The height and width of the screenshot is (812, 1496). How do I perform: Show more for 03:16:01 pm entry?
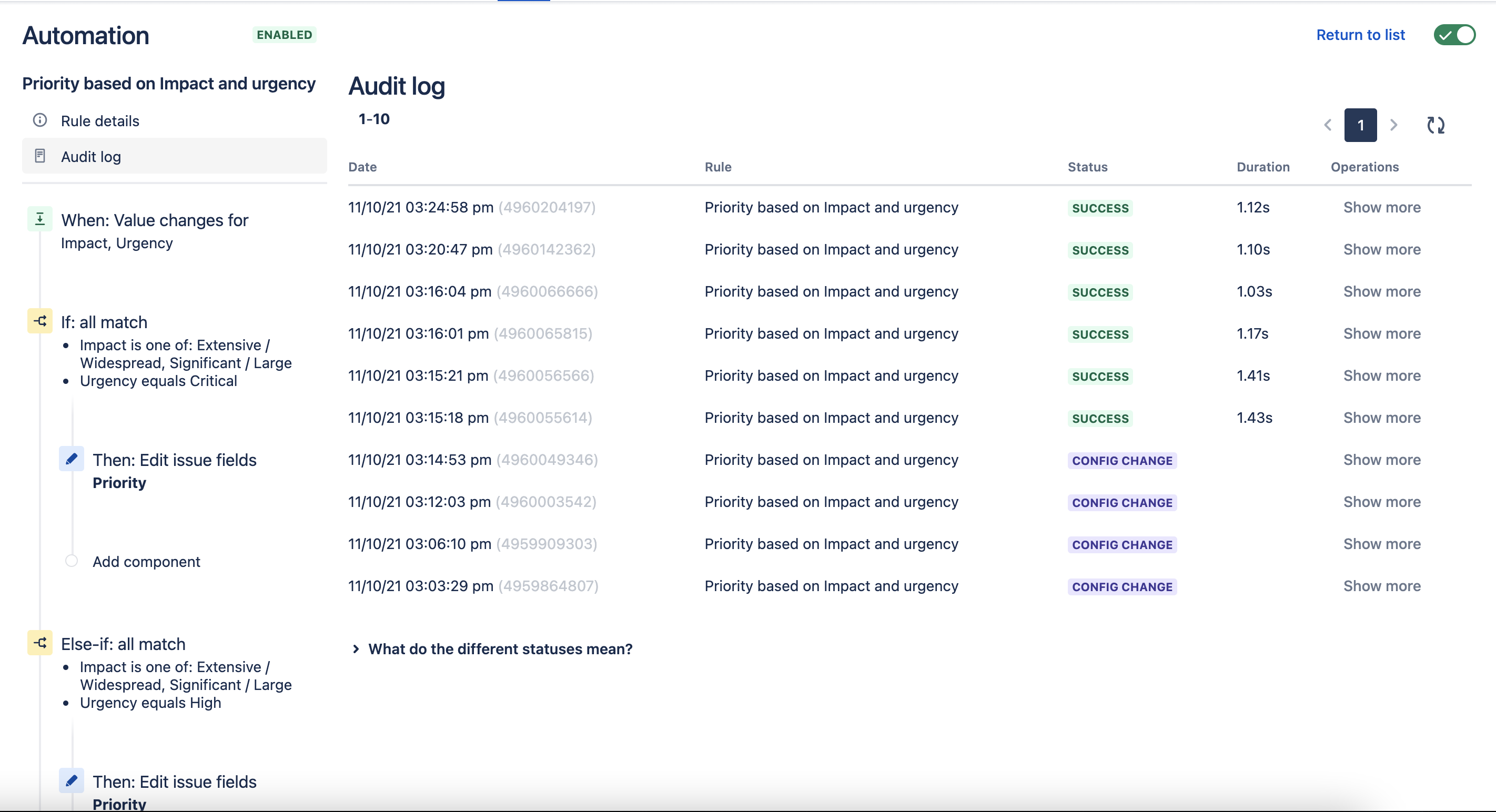click(x=1382, y=334)
